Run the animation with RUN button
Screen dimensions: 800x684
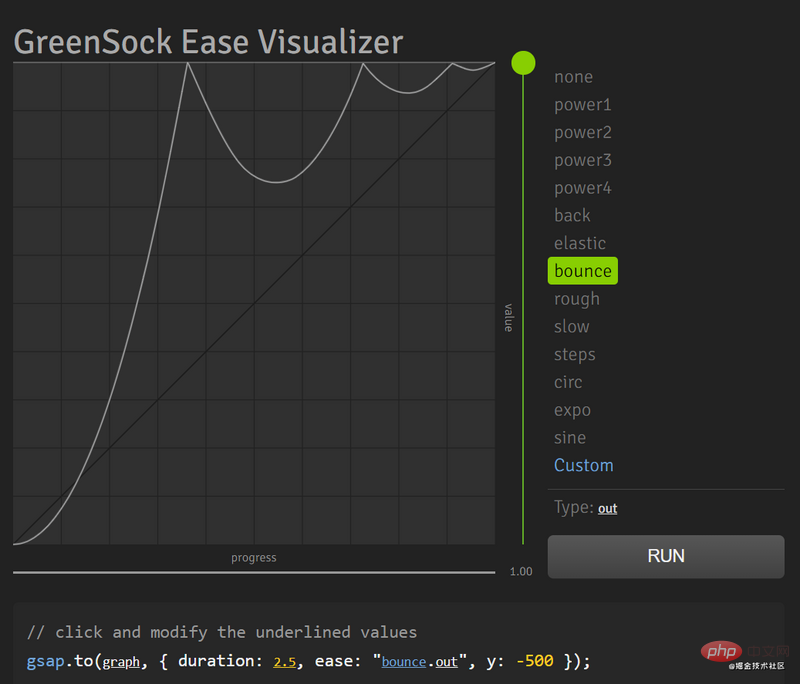666,556
